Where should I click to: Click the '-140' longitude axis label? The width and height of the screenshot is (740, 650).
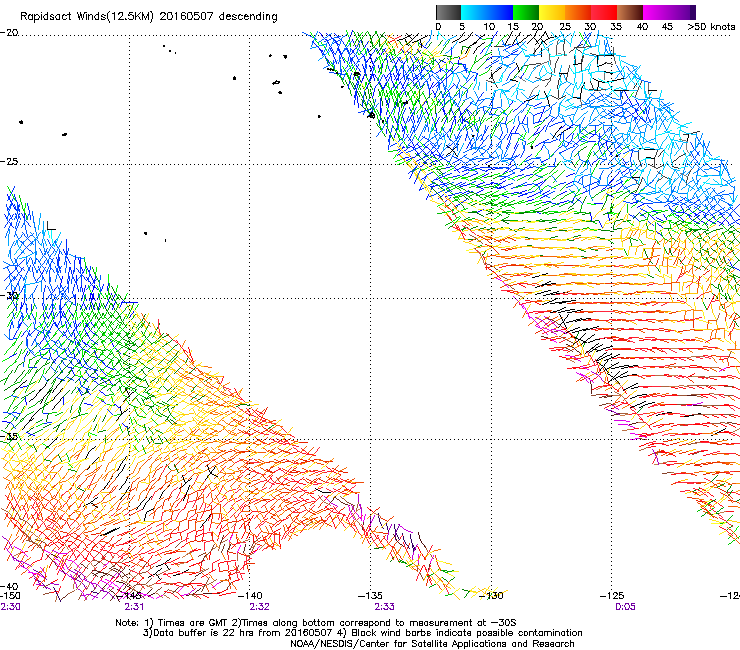coord(250,596)
